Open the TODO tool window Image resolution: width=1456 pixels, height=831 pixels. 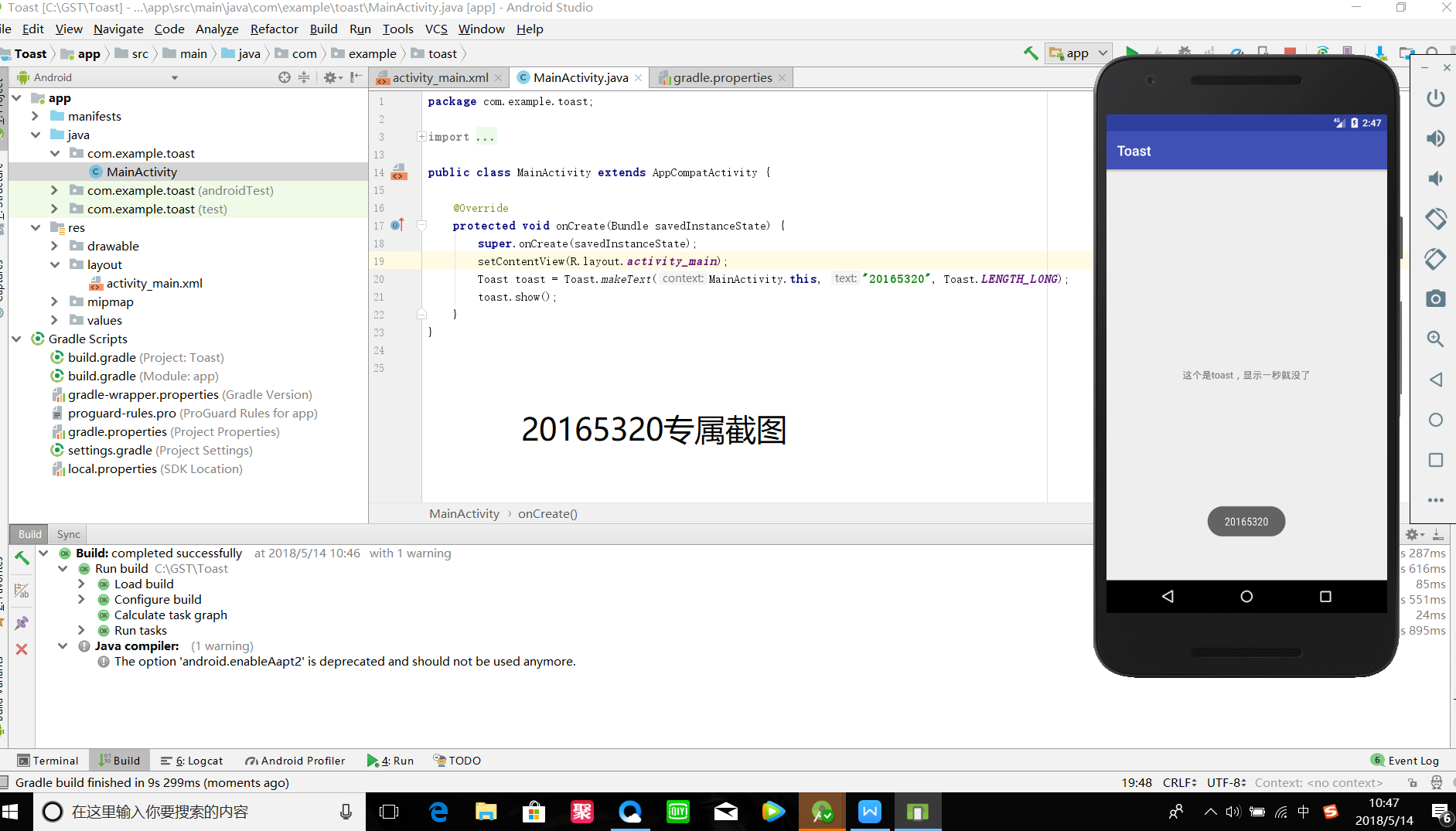(x=457, y=761)
